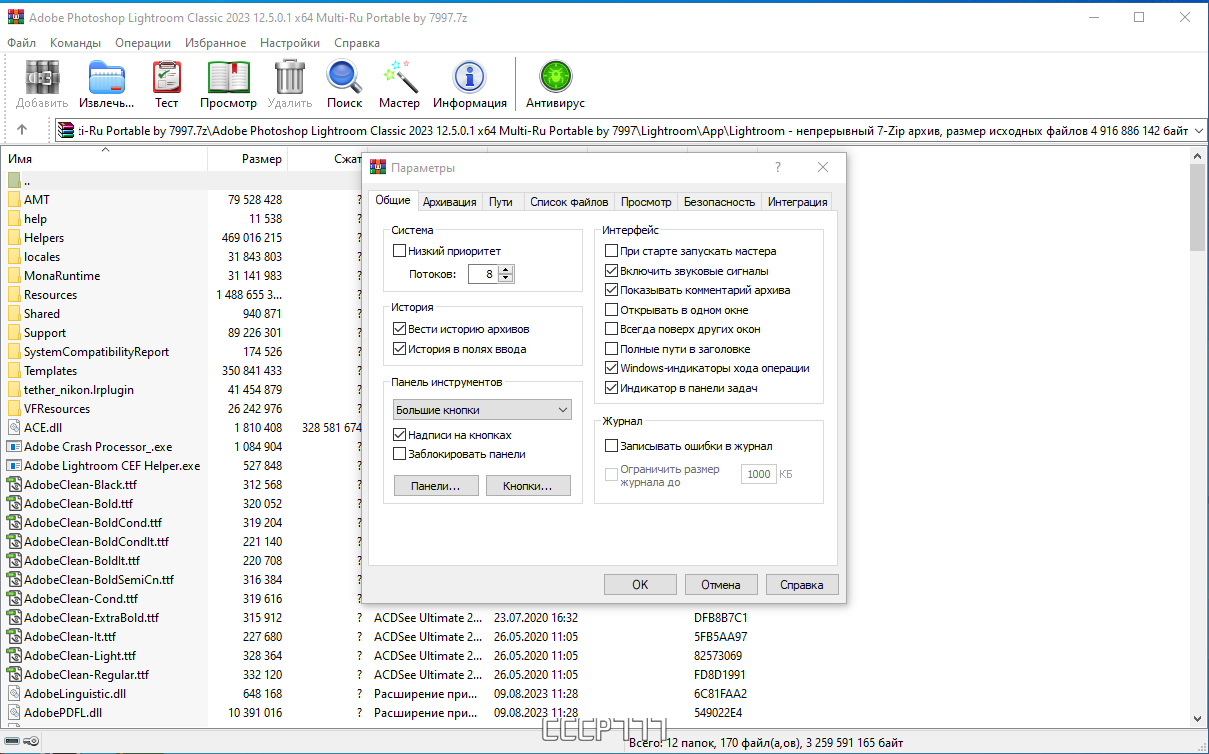Switch to the Архивация tab
This screenshot has width=1209, height=754.
tap(449, 202)
